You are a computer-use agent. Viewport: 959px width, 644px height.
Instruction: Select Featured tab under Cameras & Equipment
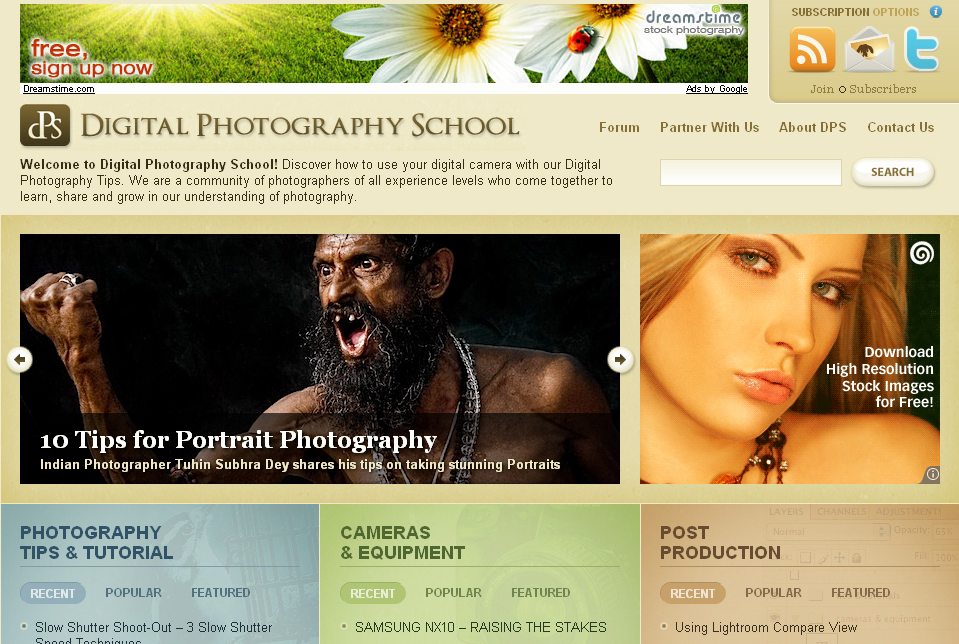[541, 593]
